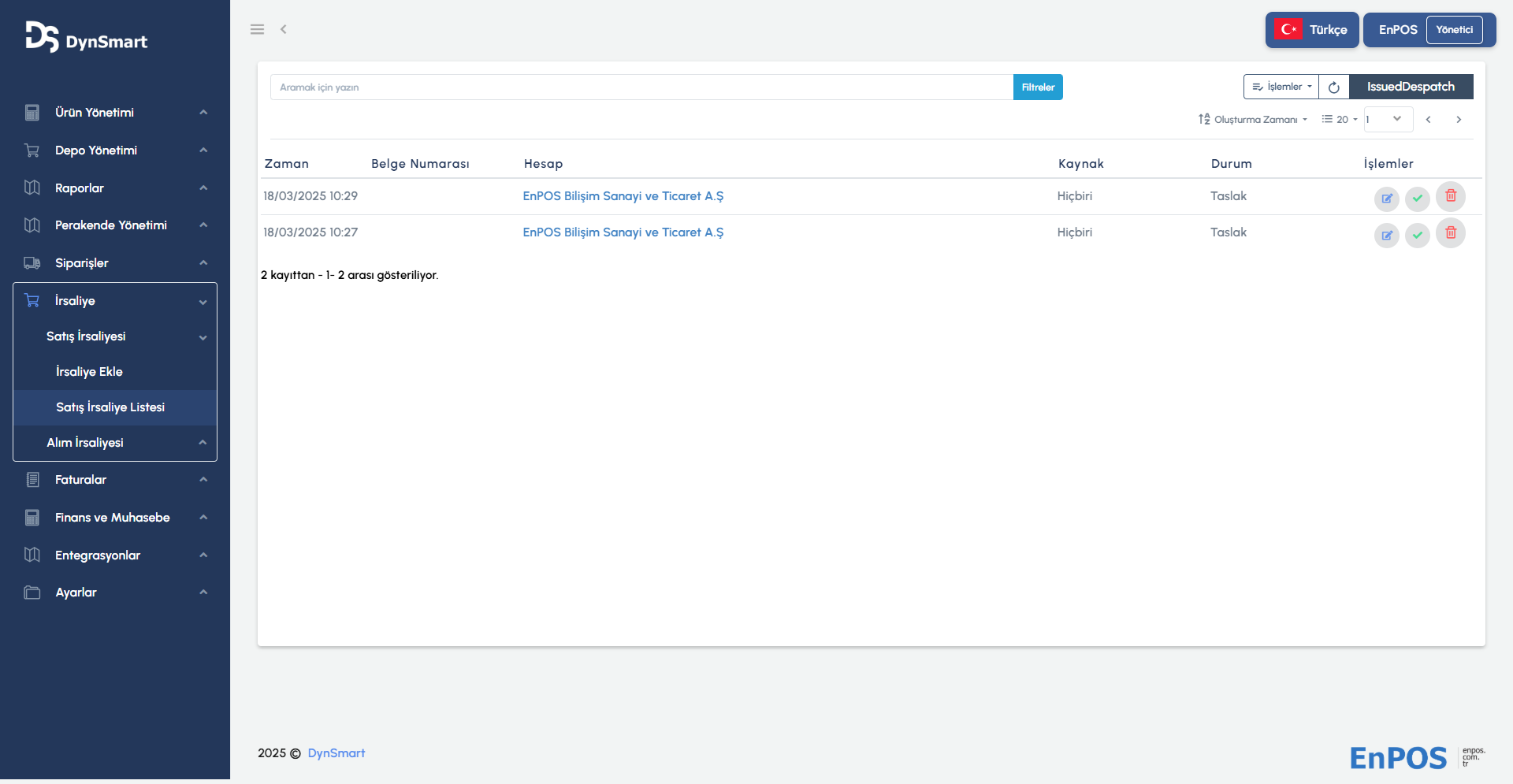Click the refresh icon next to İşlemler

[x=1333, y=87]
